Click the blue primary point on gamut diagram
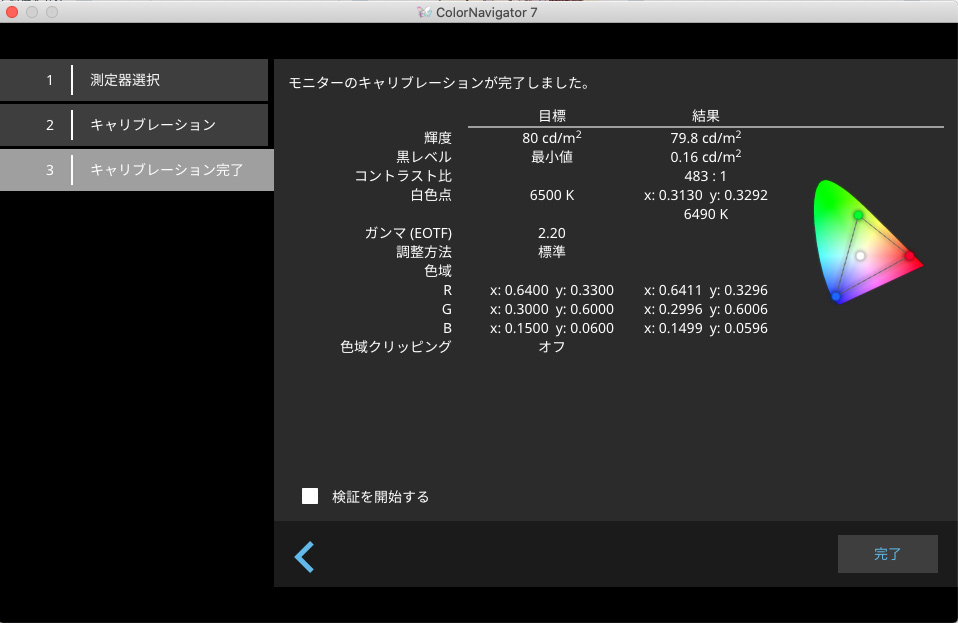958x623 pixels. pos(836,296)
